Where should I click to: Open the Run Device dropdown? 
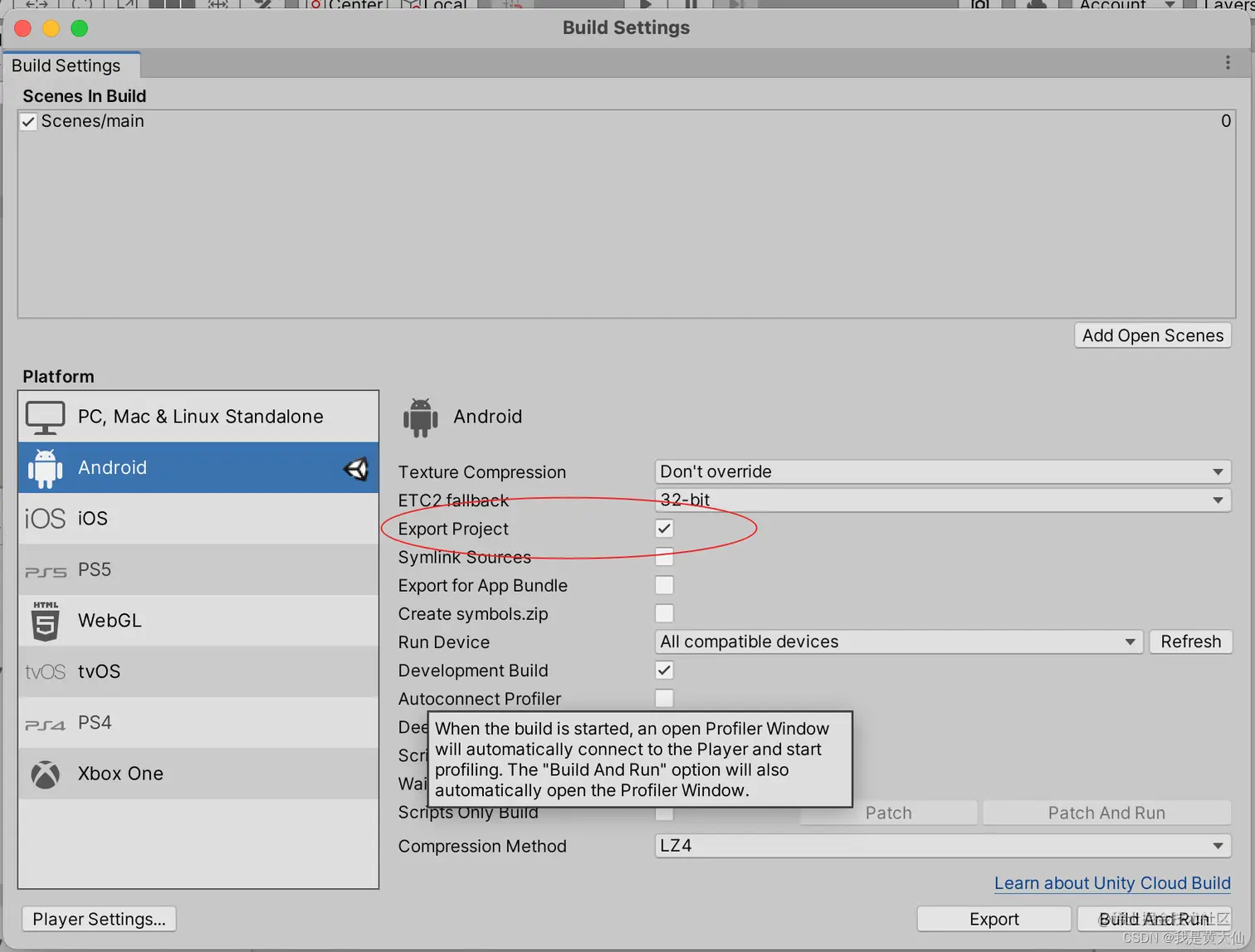pos(899,642)
